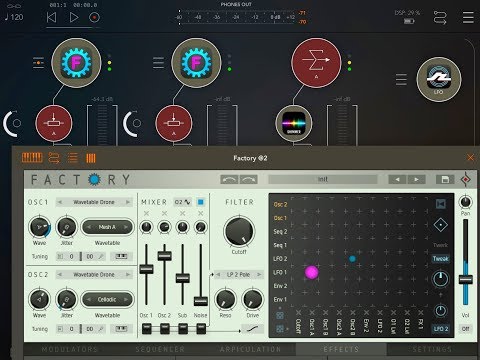Screen dimensions: 480x360
Task: Click the Osc 1 mixer level fader
Action: tap(146, 269)
